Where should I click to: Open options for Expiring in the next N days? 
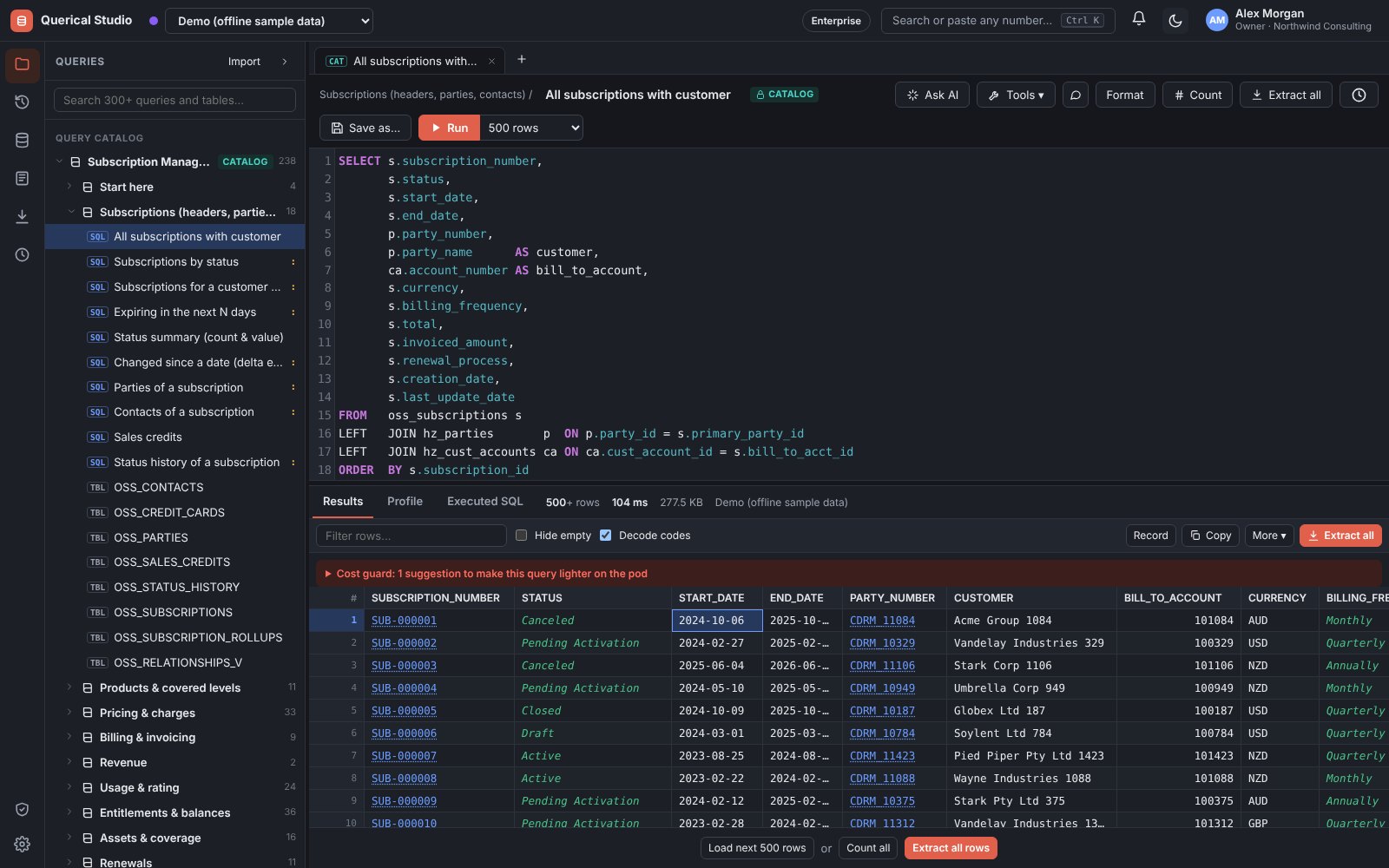(x=293, y=312)
